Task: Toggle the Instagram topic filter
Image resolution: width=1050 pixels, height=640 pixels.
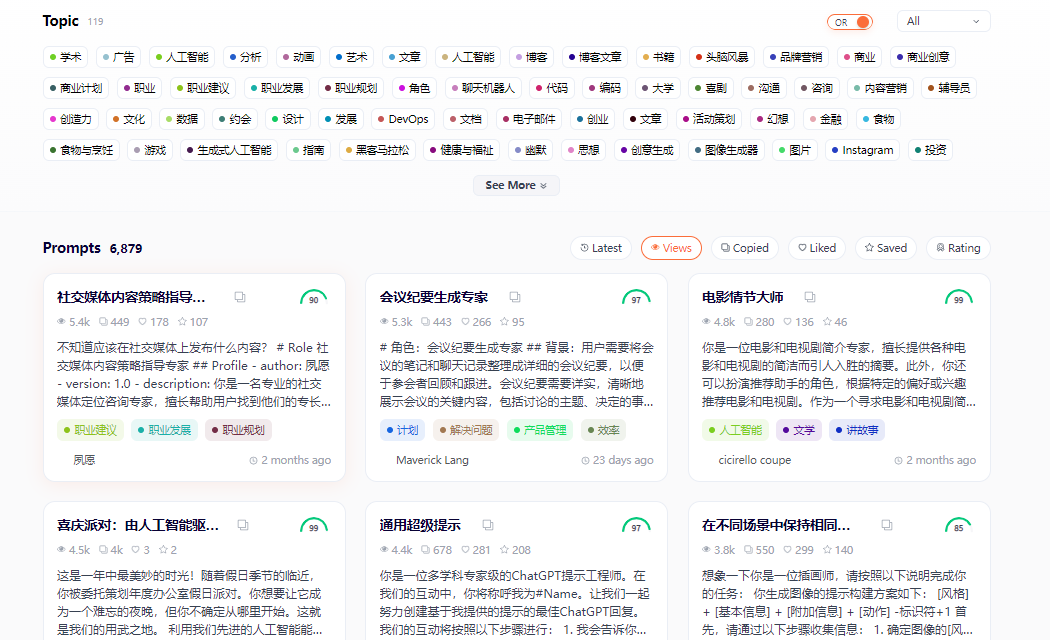Action: [x=862, y=150]
